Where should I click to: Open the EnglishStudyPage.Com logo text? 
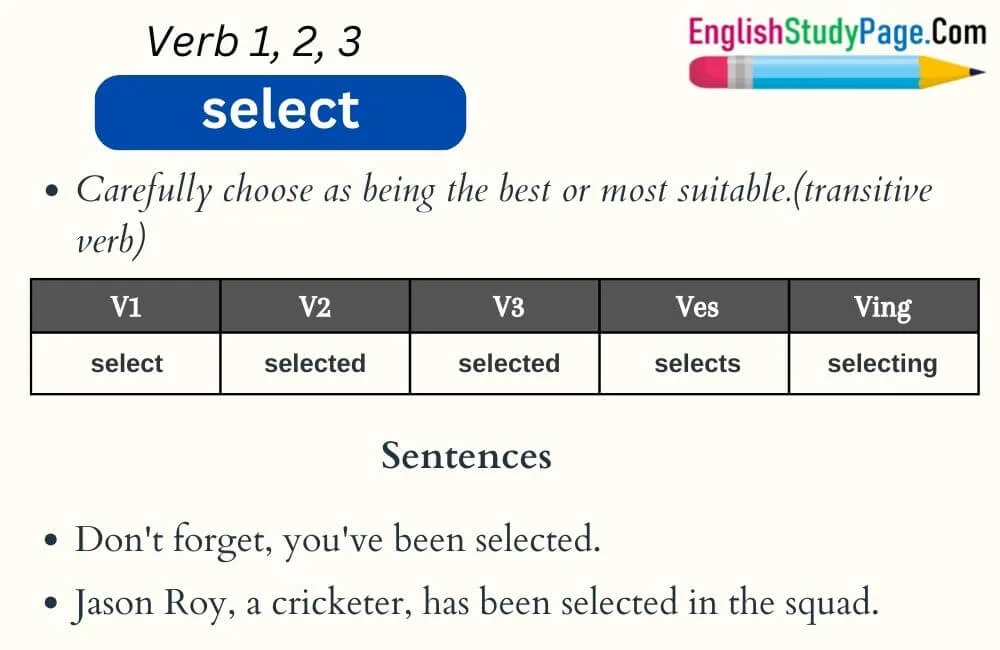tap(837, 33)
